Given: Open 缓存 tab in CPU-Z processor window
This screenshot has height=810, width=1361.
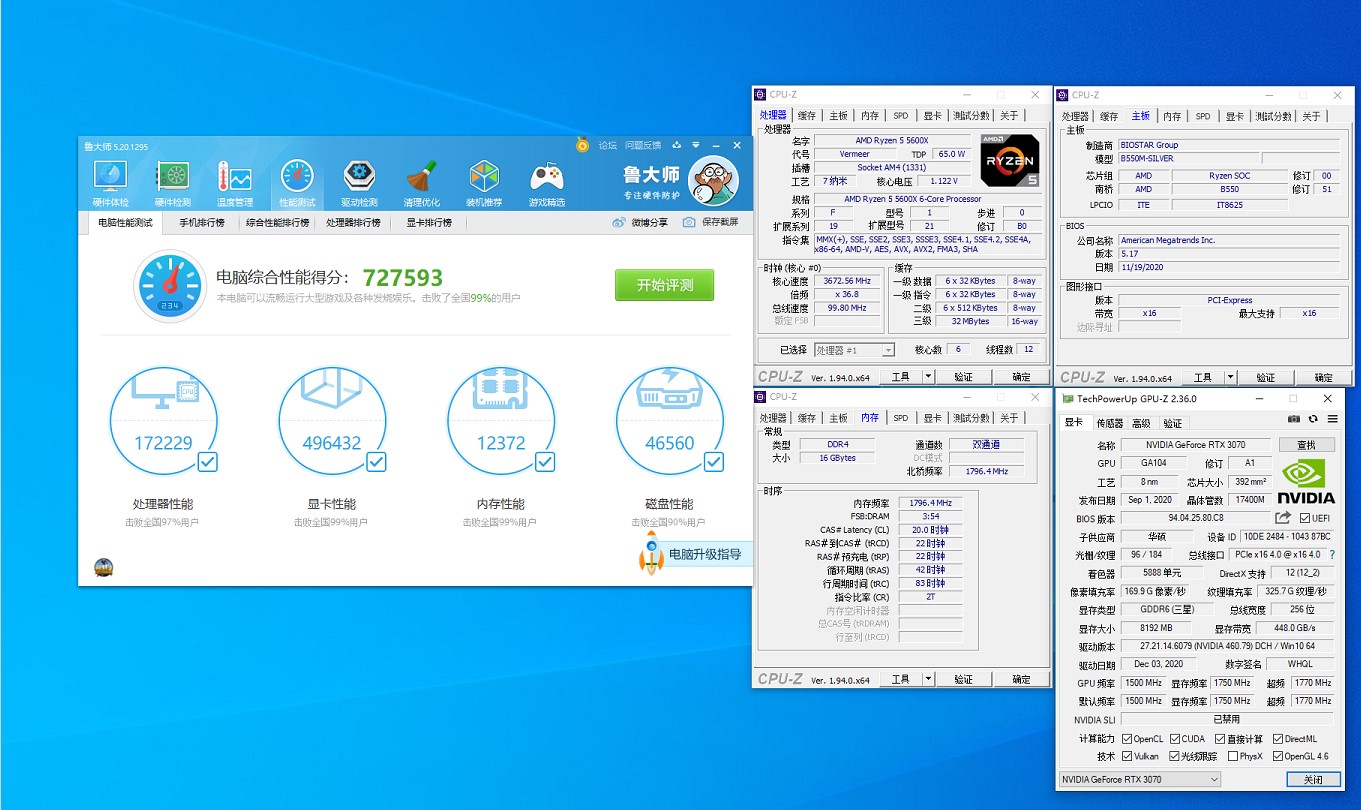Looking at the screenshot, I should [805, 116].
